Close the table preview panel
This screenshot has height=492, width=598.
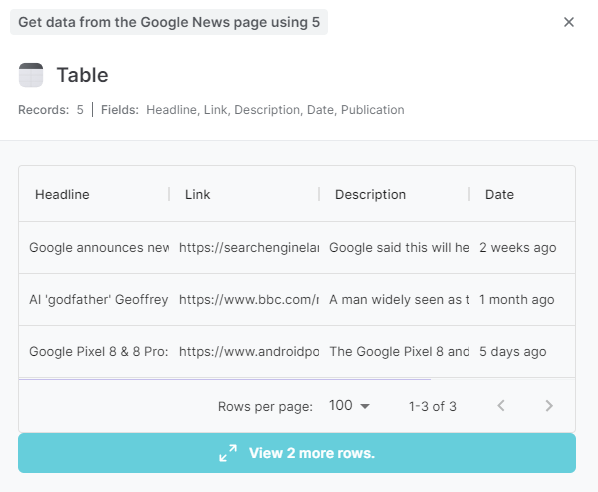569,22
